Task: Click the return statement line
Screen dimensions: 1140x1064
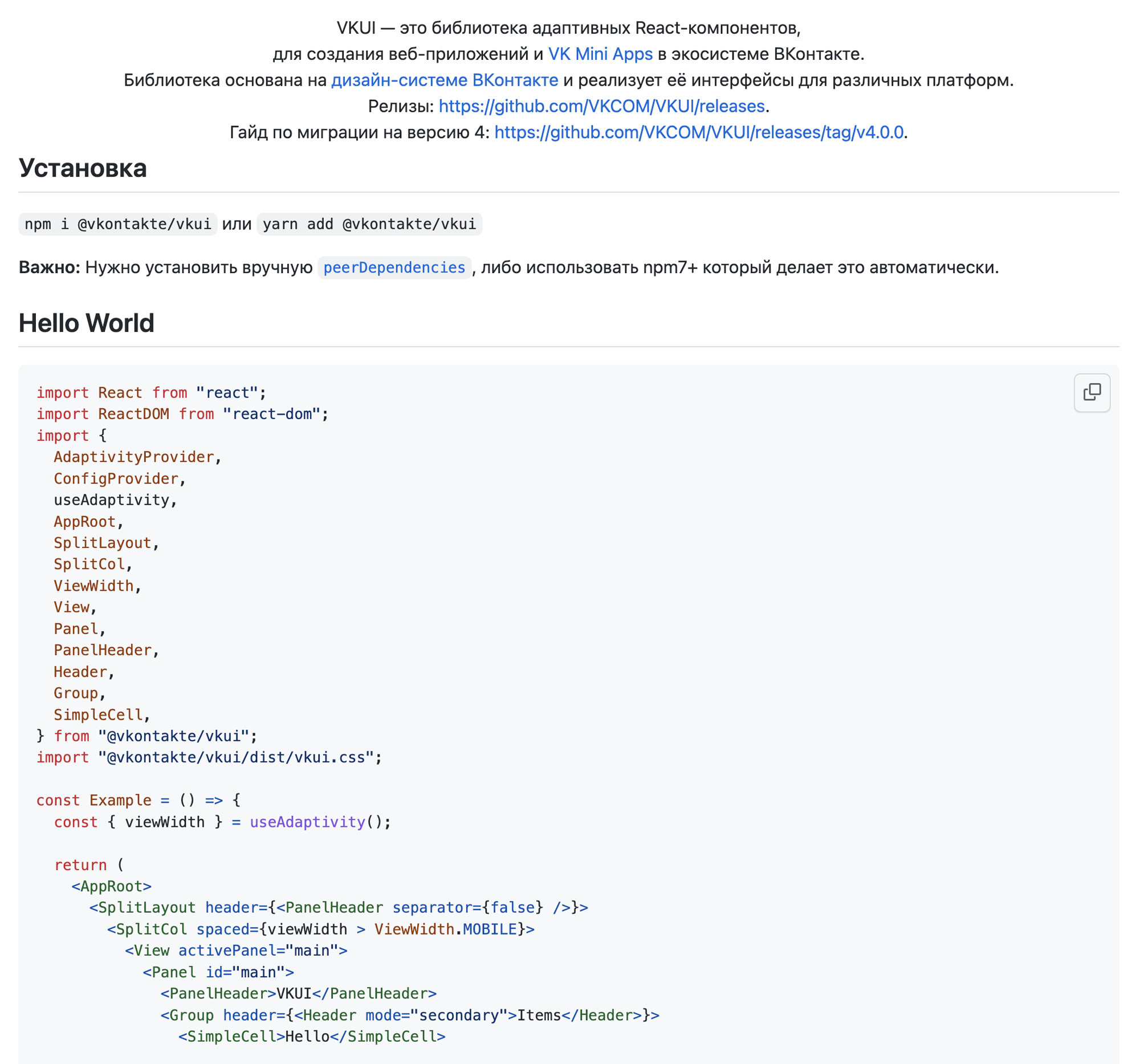Action: point(89,866)
